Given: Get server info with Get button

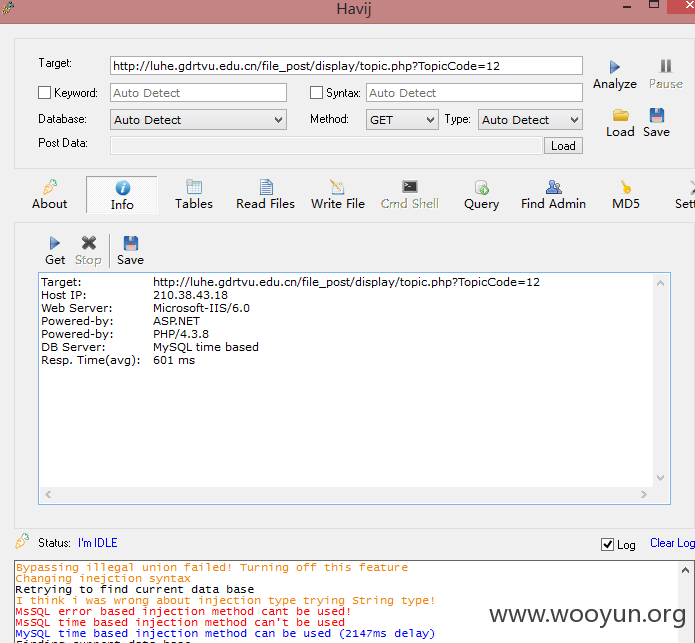Looking at the screenshot, I should (x=55, y=251).
